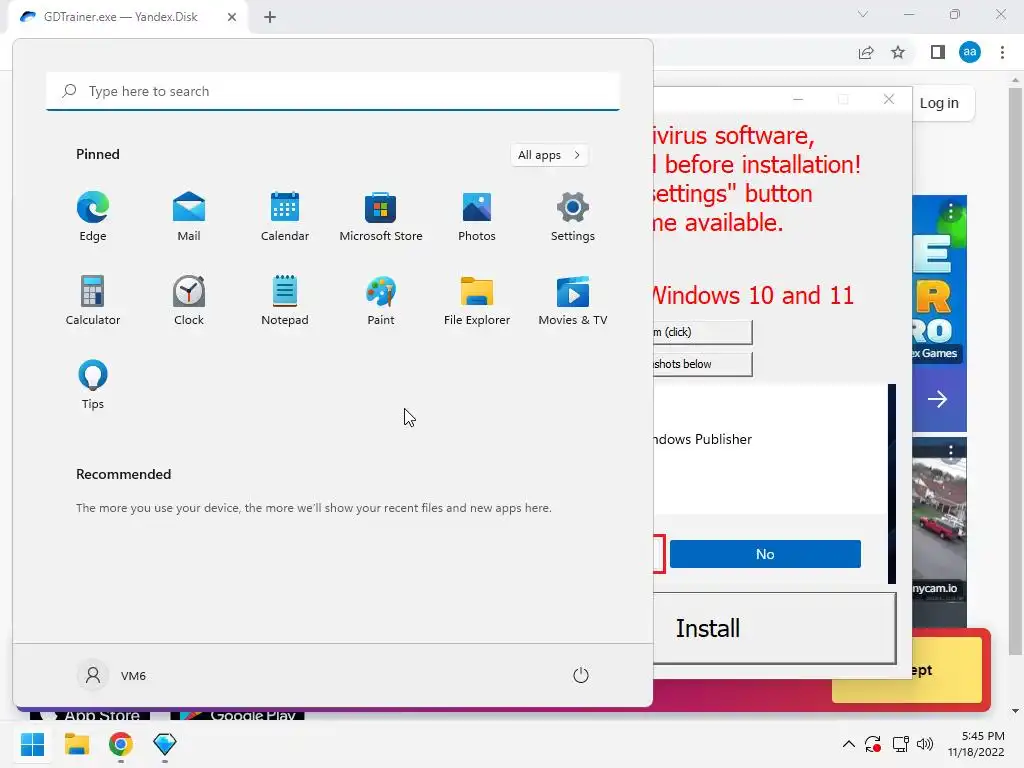Open File Explorer from the taskbar
1024x768 pixels.
point(76,744)
